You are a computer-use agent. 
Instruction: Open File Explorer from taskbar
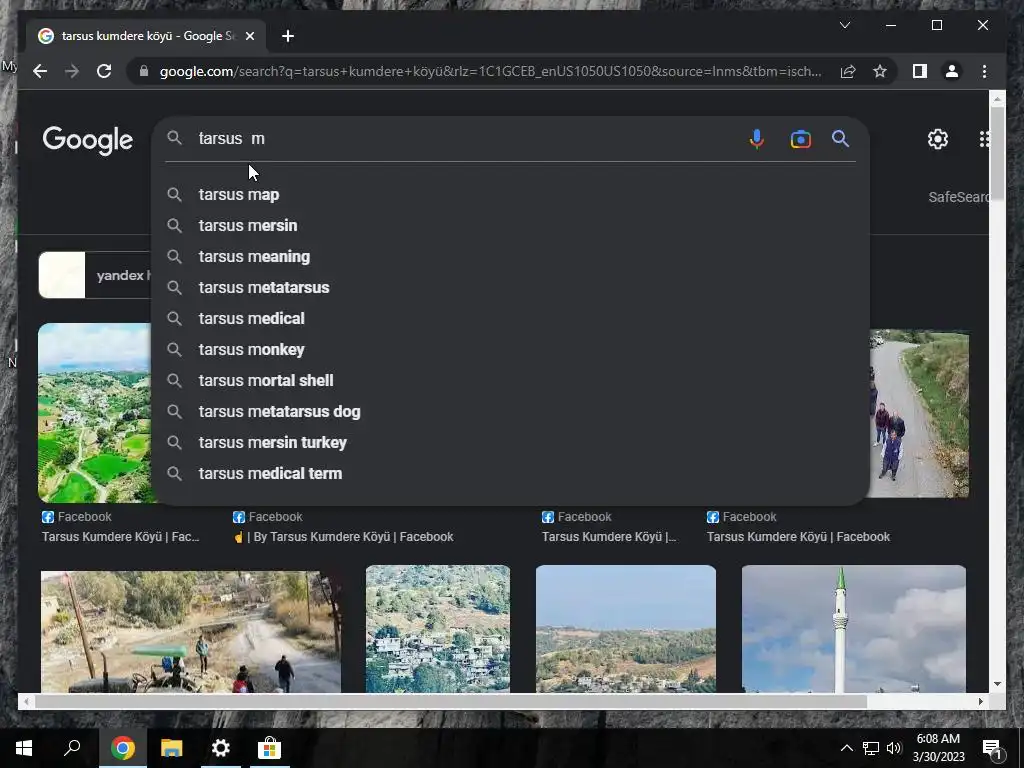pyautogui.click(x=172, y=748)
